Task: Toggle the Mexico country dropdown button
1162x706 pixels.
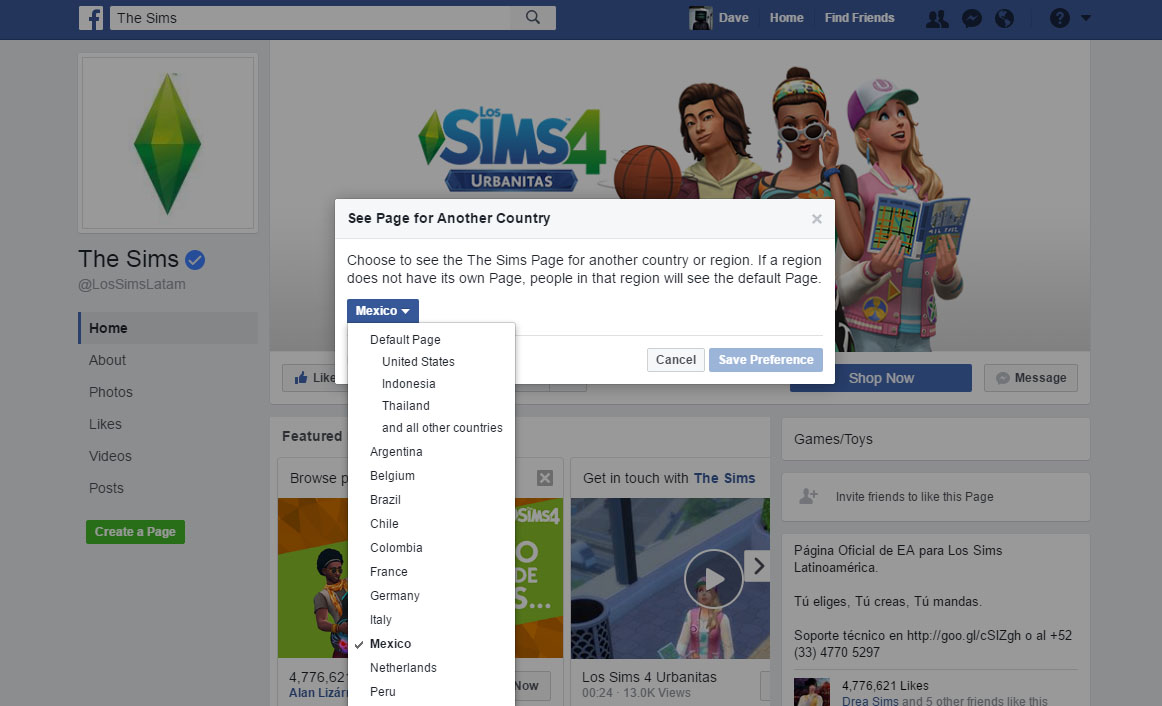Action: pyautogui.click(x=382, y=311)
